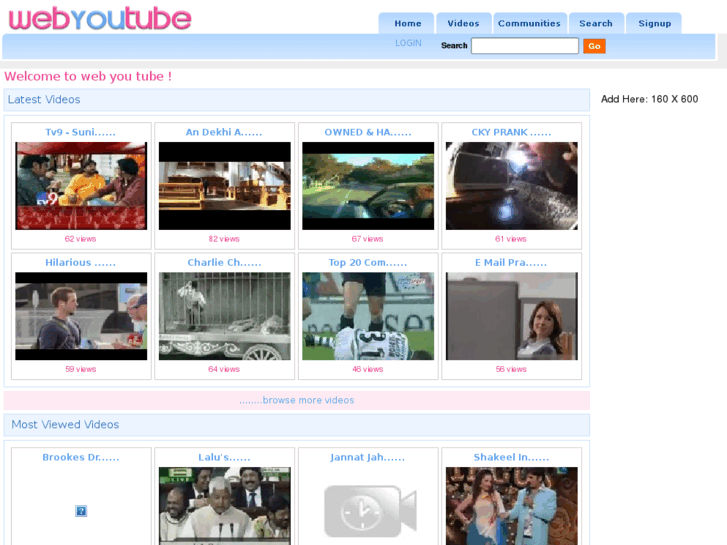Play the rugby Top 20 video thumbnail

368,316
